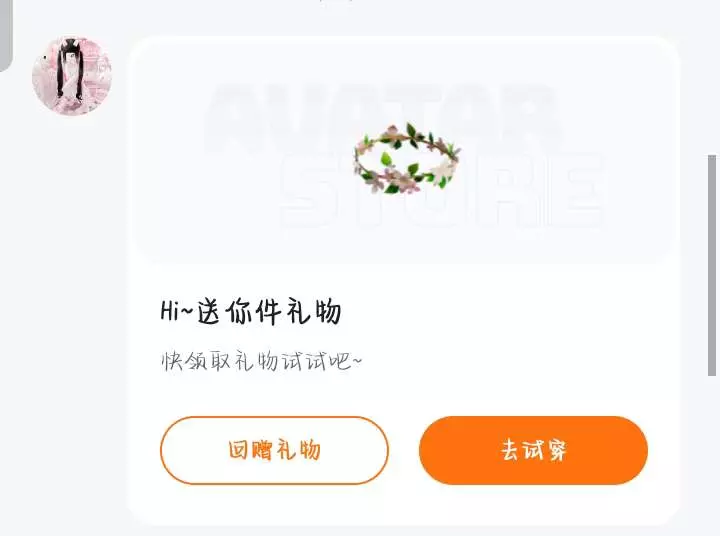Open the sender's pink profile avatar

click(72, 76)
